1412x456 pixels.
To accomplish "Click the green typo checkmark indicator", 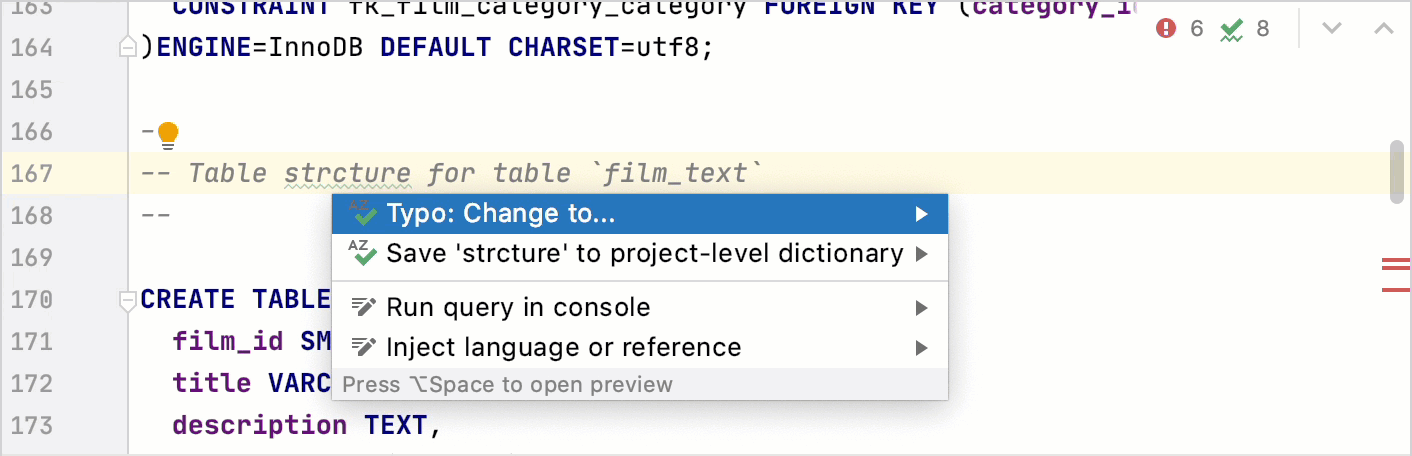I will click(x=1231, y=29).
